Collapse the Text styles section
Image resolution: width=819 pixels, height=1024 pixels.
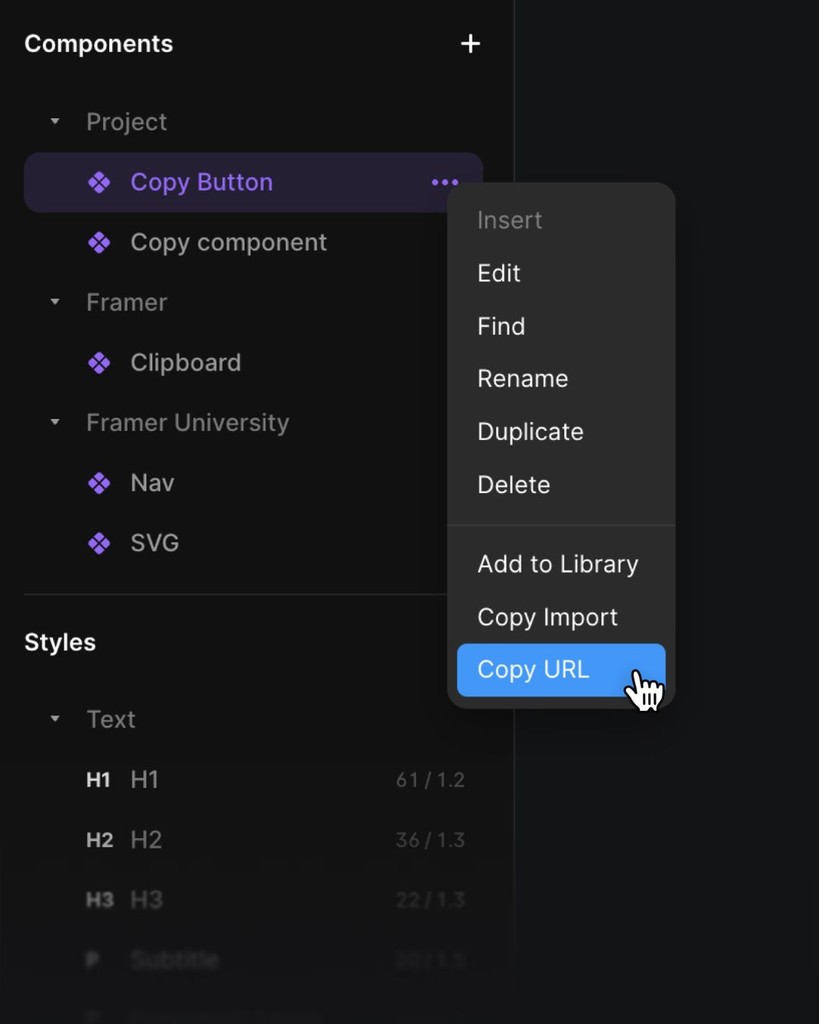(55, 719)
